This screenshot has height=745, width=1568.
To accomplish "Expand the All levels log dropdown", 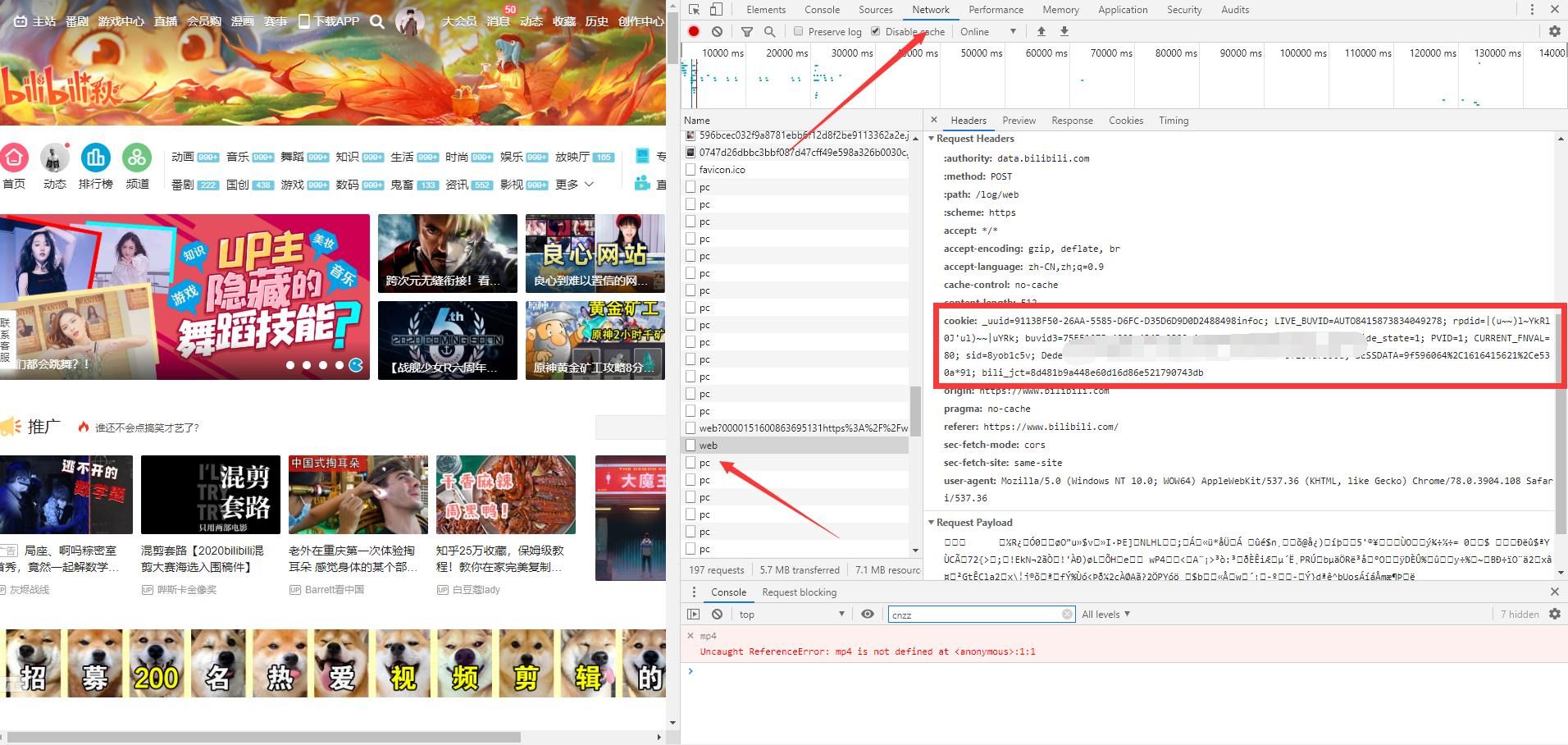I will pos(1105,614).
